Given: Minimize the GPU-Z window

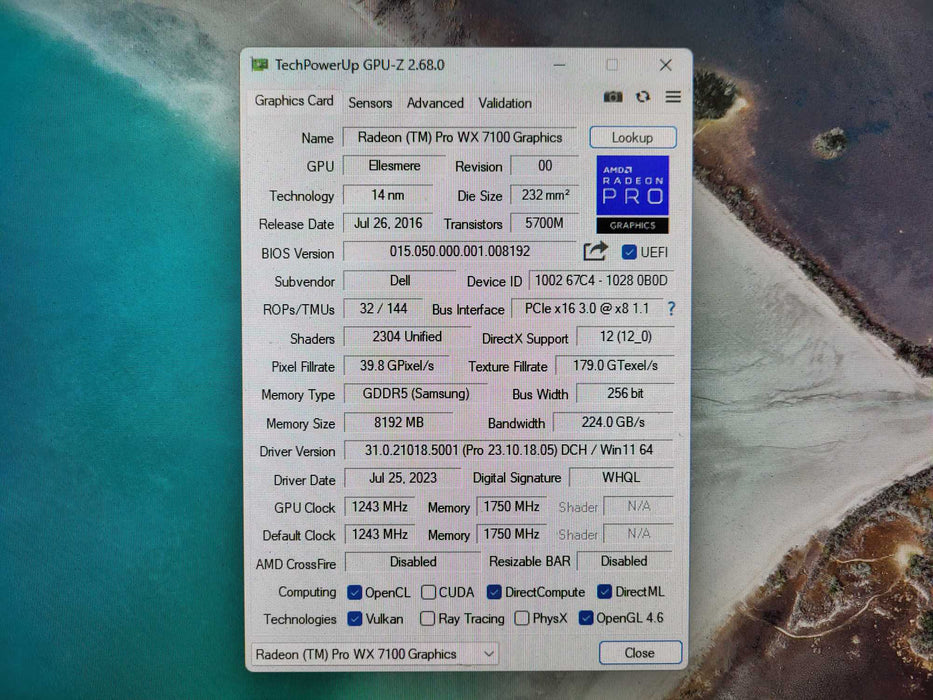Looking at the screenshot, I should 559,64.
